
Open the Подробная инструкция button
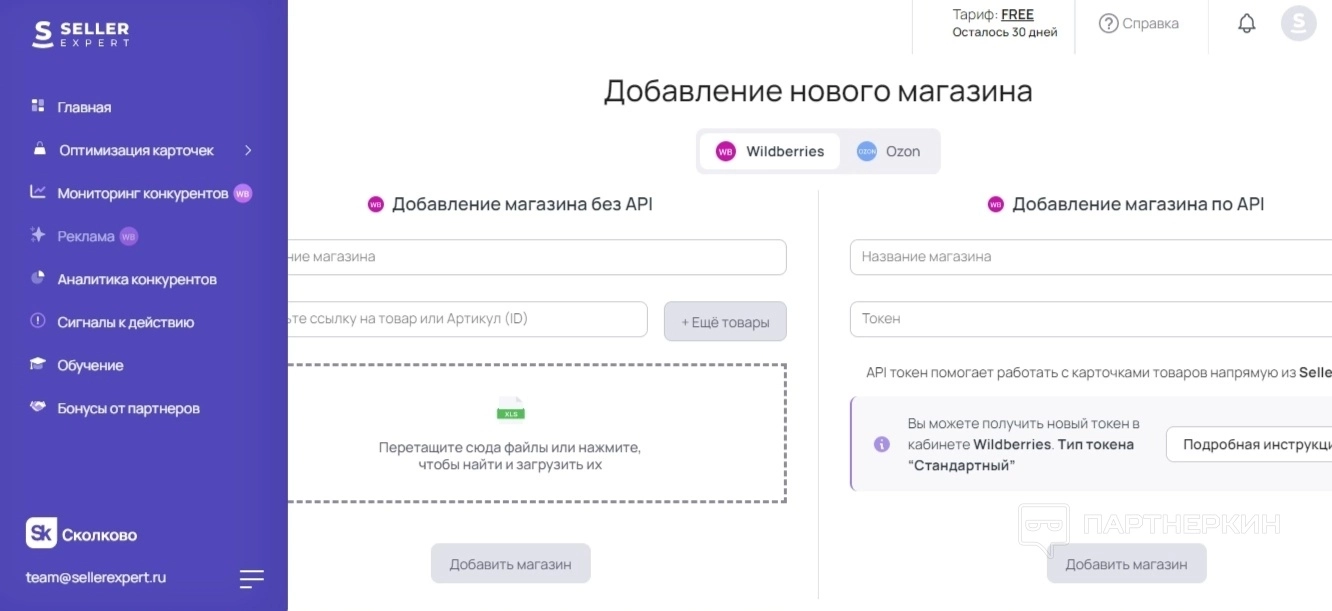[1249, 444]
